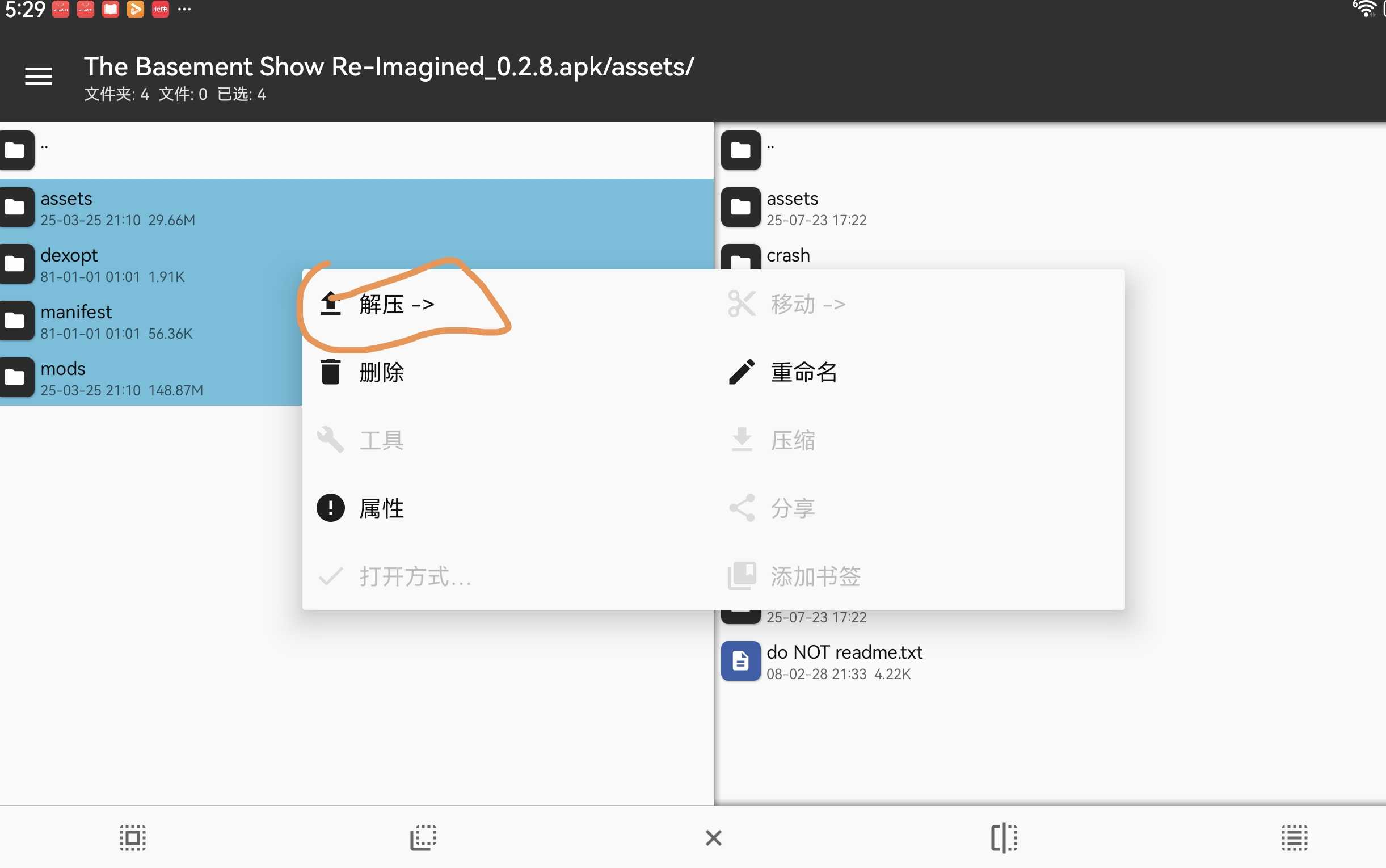Open the notification overflow dots in status bar
1386x868 pixels.
(x=184, y=9)
